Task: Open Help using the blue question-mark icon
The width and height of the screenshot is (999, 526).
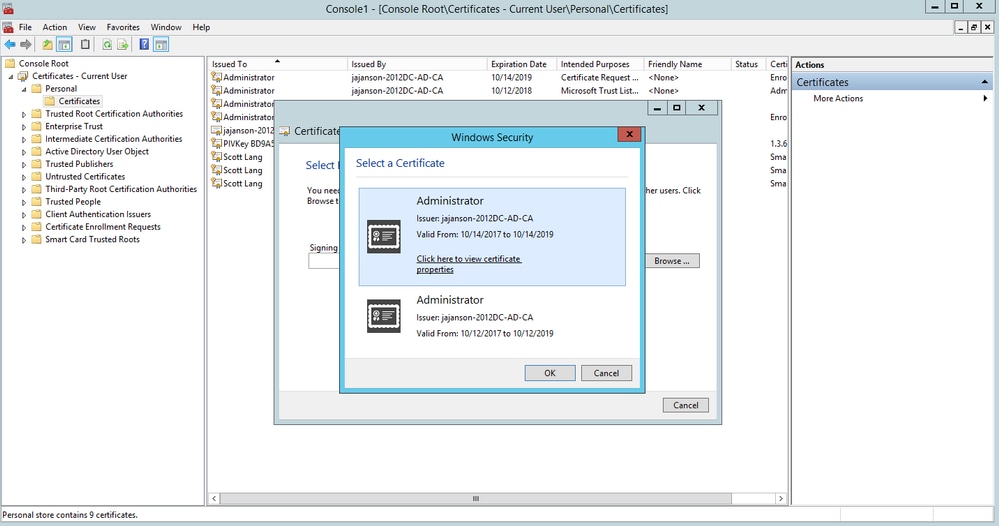Action: click(144, 45)
